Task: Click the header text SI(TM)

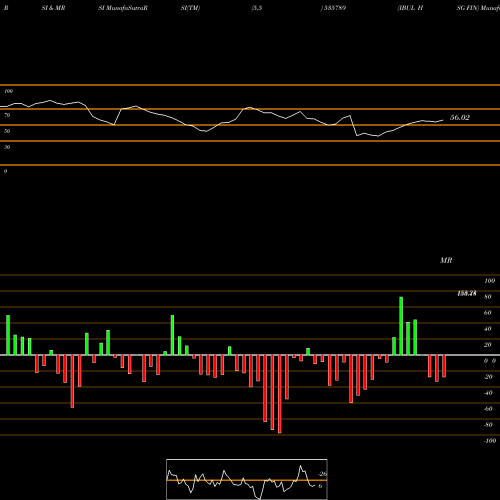Action: pos(190,8)
